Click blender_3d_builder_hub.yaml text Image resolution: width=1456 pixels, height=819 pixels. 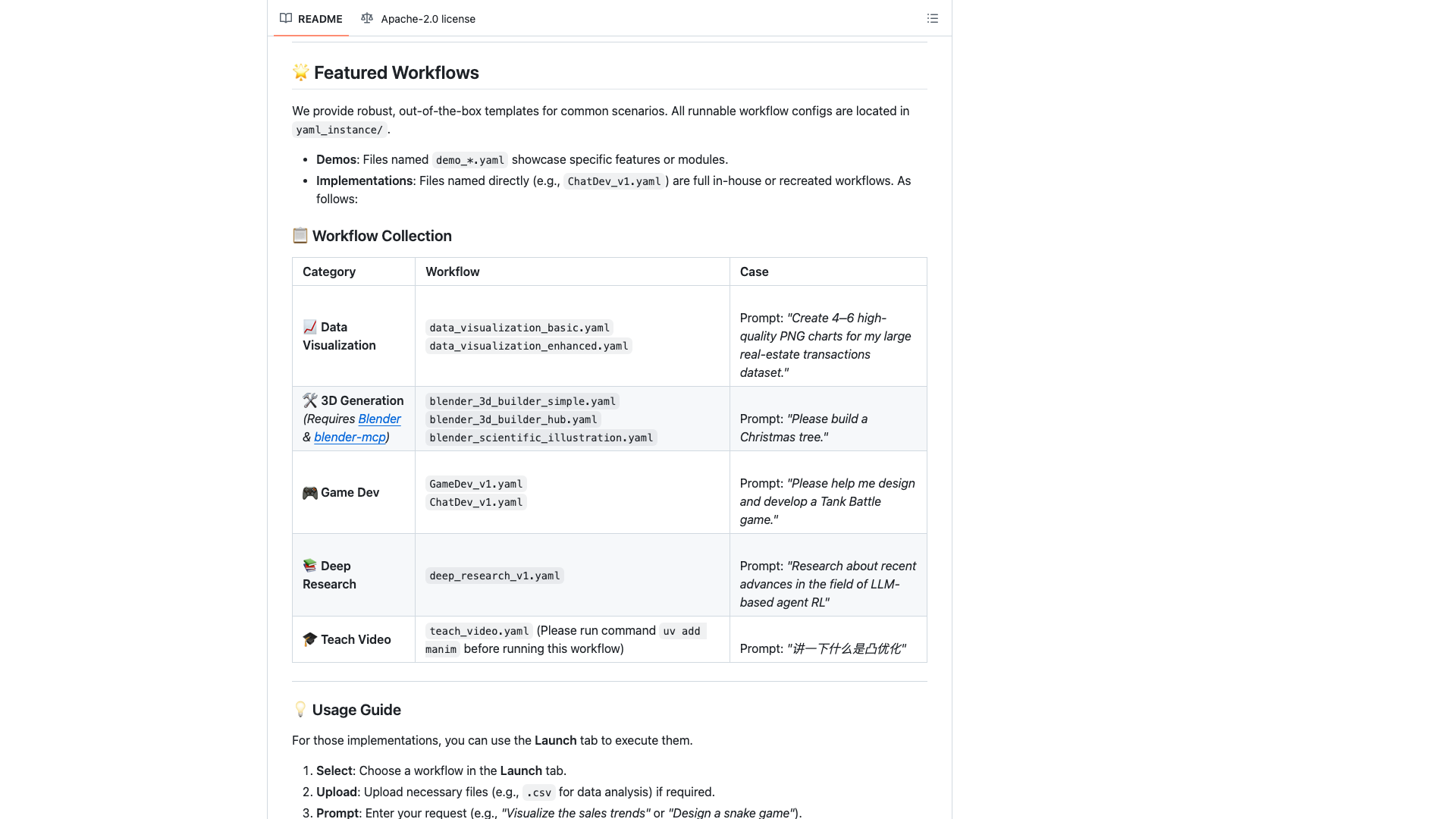click(x=513, y=419)
